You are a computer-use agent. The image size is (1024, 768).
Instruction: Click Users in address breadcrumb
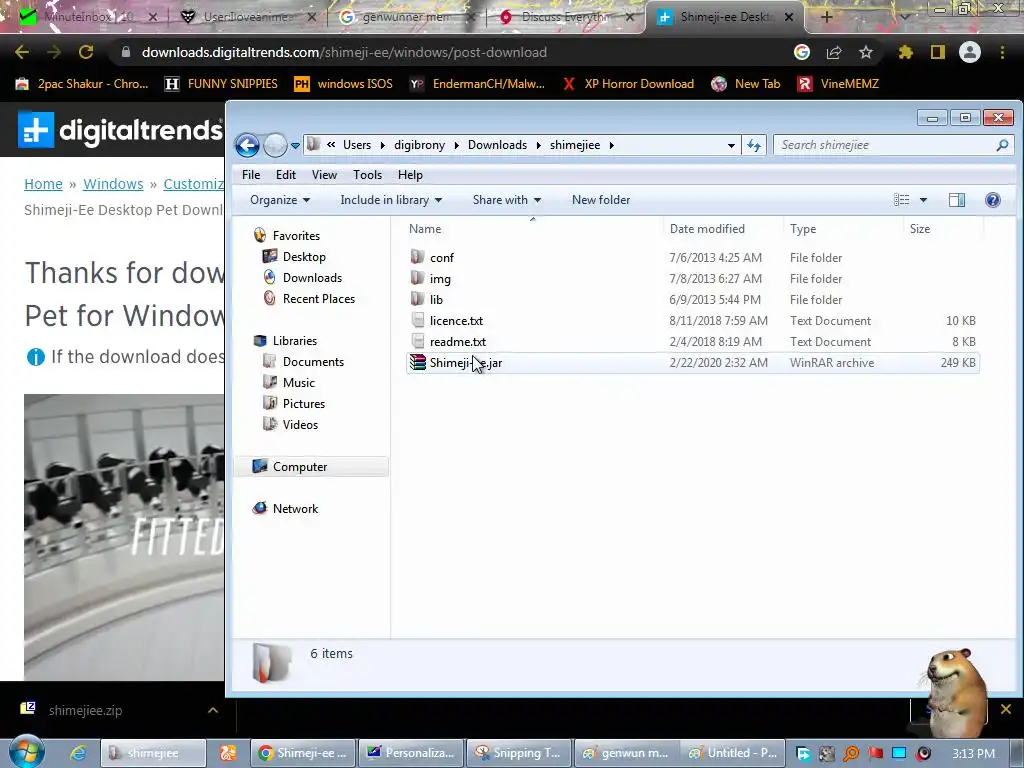tap(357, 145)
